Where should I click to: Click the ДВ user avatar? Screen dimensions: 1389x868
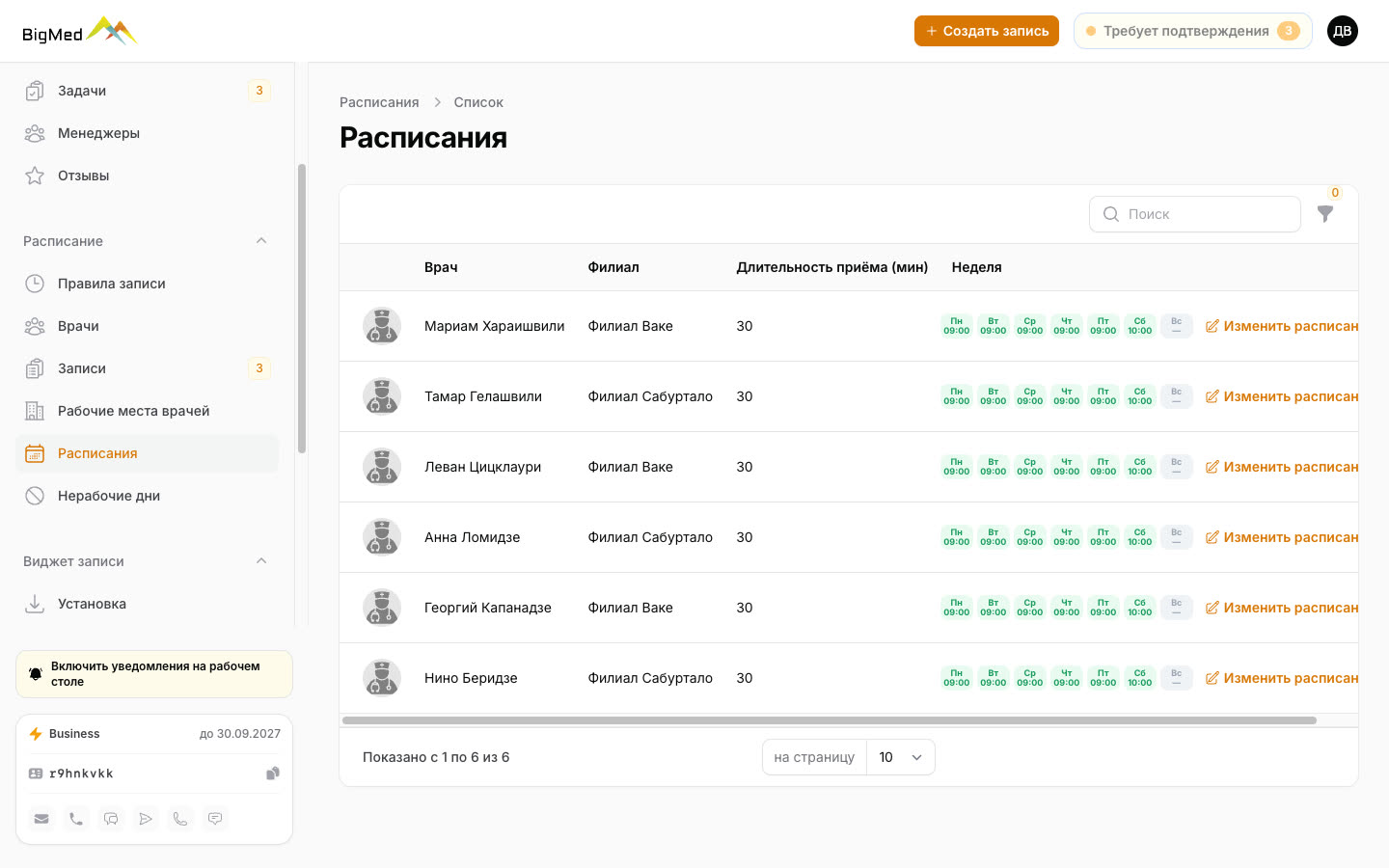1343,31
